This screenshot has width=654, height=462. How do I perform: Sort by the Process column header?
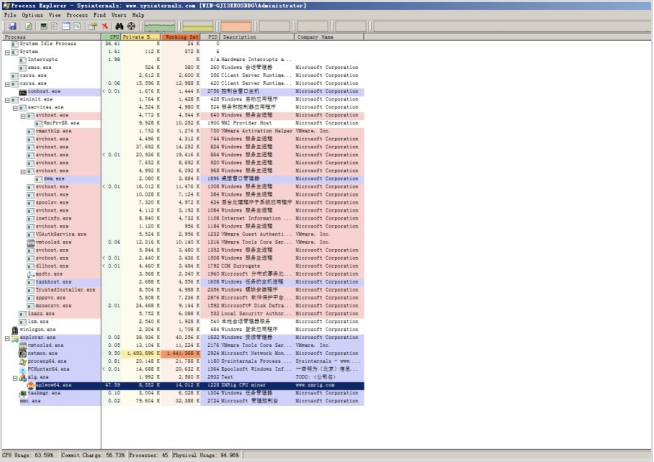coord(51,37)
